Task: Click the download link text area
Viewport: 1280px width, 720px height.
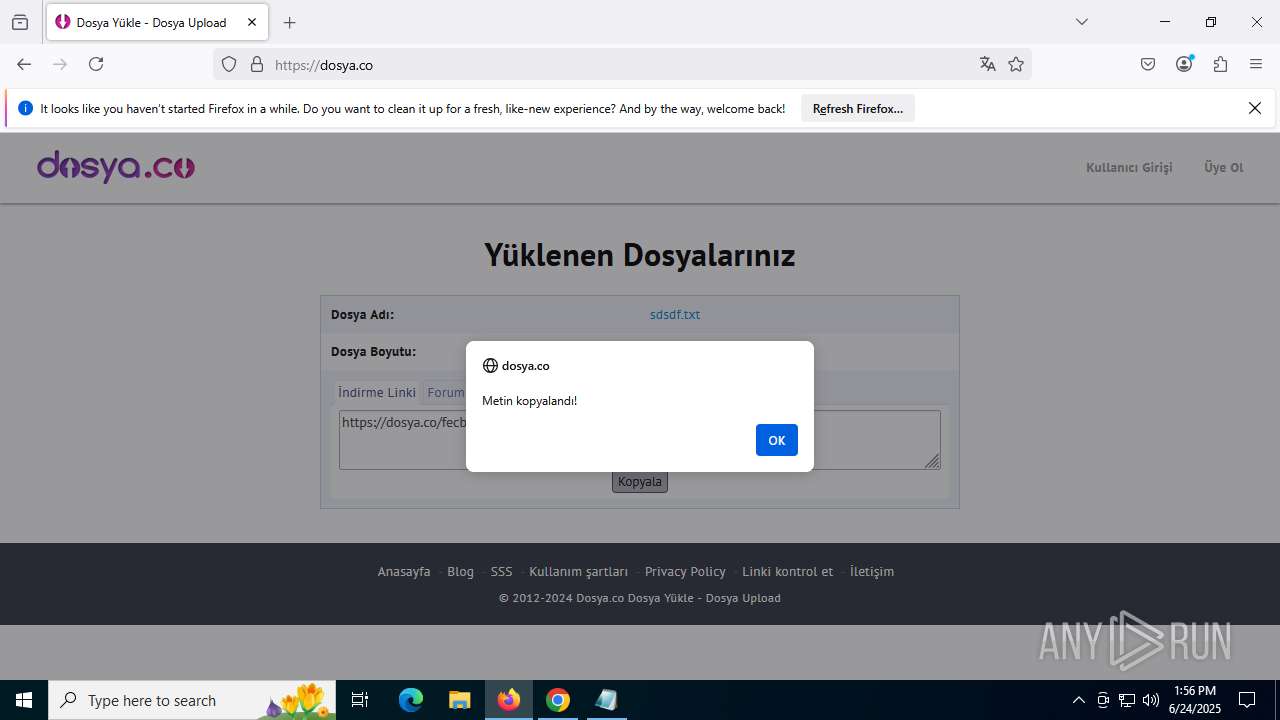Action: pyautogui.click(x=640, y=440)
